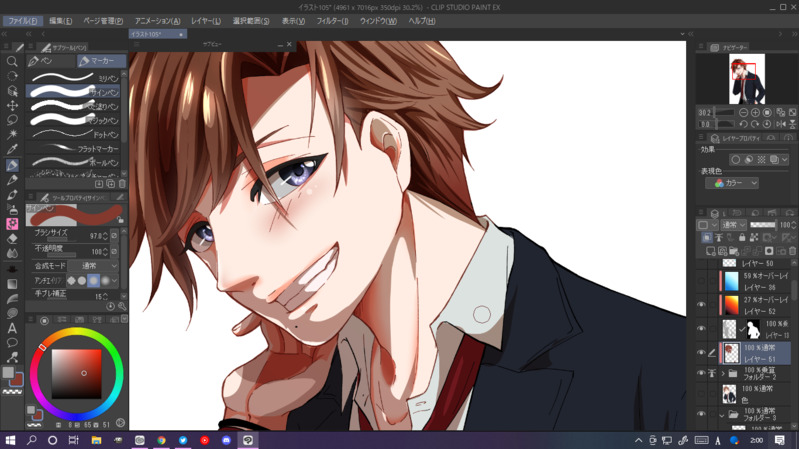Select the Eyedropper tool
This screenshot has width=799, height=449.
[x=12, y=149]
